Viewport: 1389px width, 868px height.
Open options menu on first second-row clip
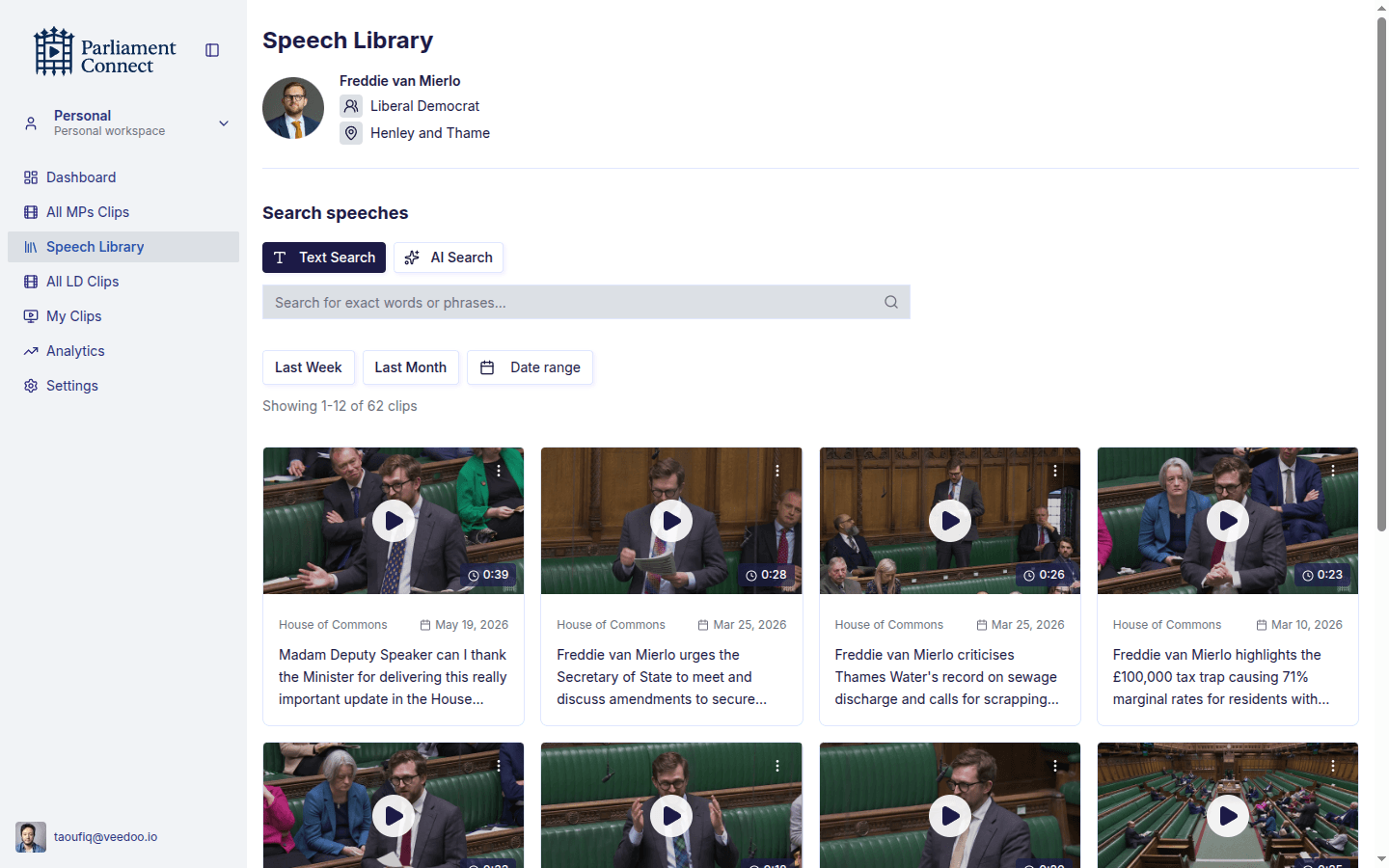pyautogui.click(x=499, y=766)
